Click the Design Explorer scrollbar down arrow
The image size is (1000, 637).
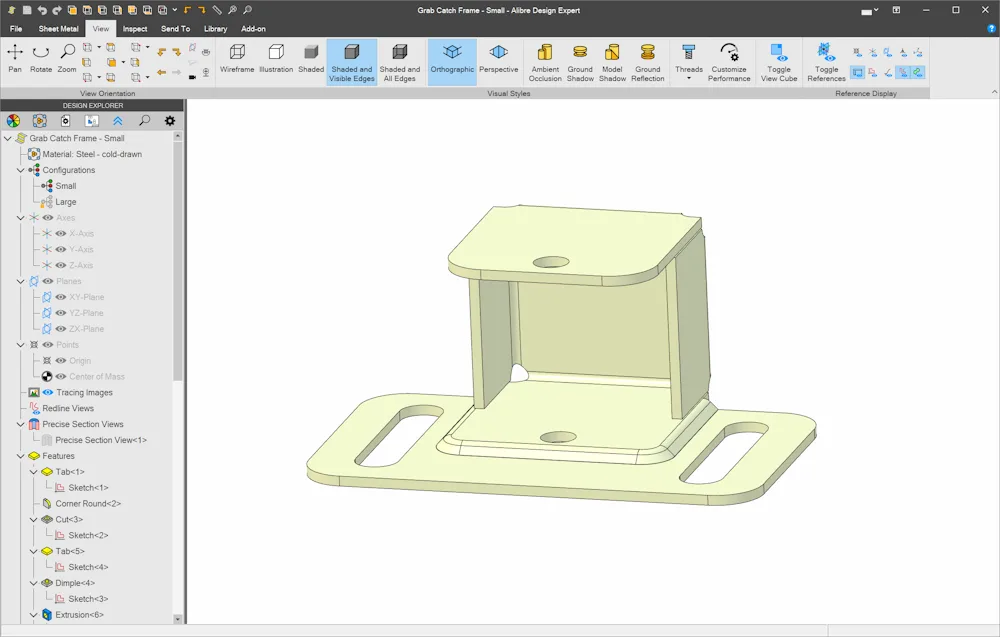pyautogui.click(x=177, y=619)
